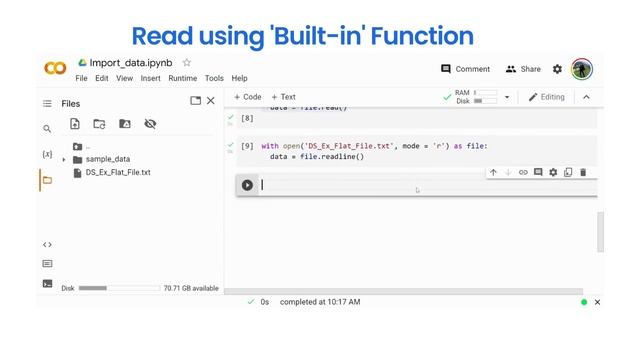This screenshot has height=360, width=640.
Task: Toggle the Files folder sidebar icon
Action: click(47, 180)
